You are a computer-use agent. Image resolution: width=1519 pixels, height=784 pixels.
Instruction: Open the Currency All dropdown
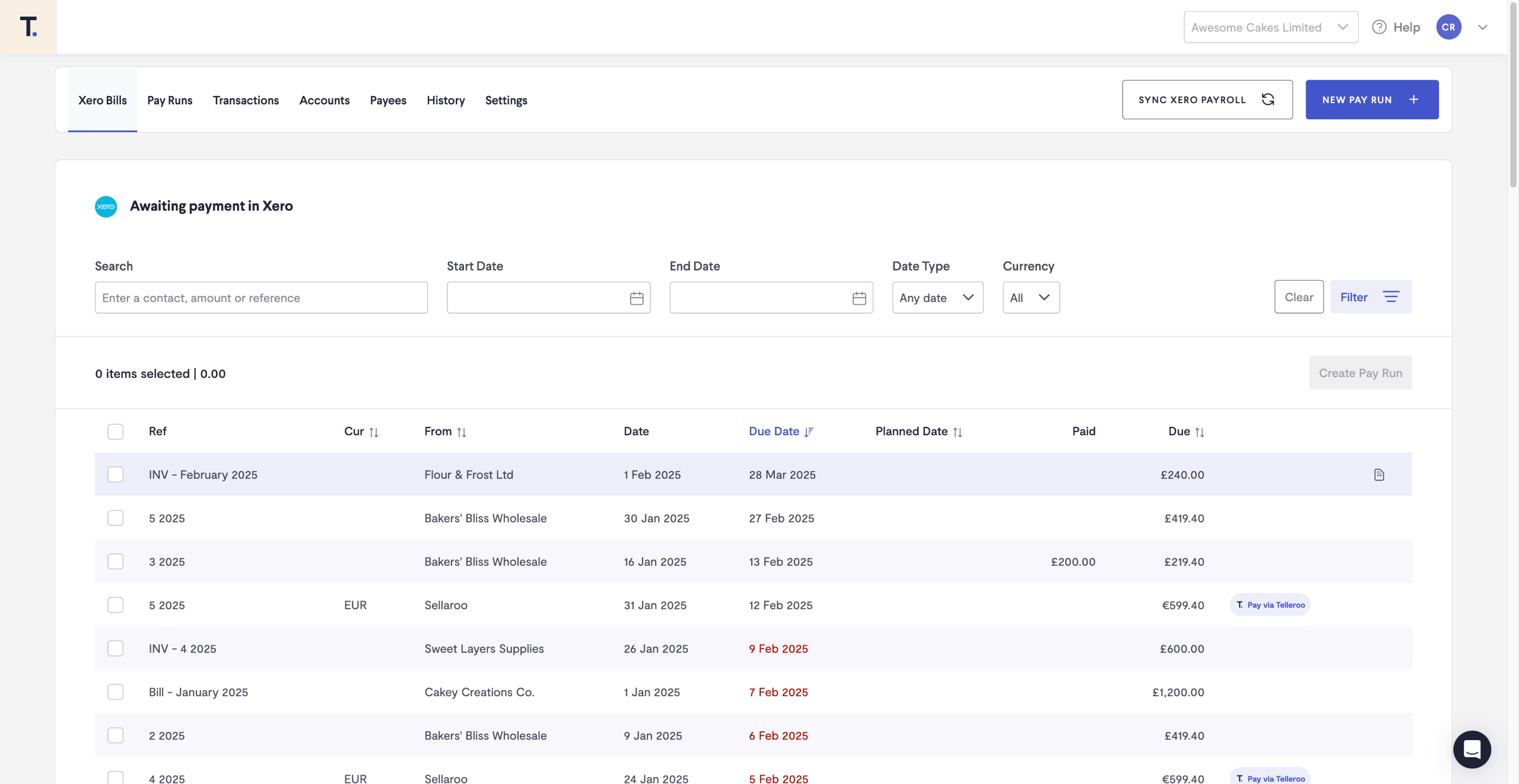1031,298
